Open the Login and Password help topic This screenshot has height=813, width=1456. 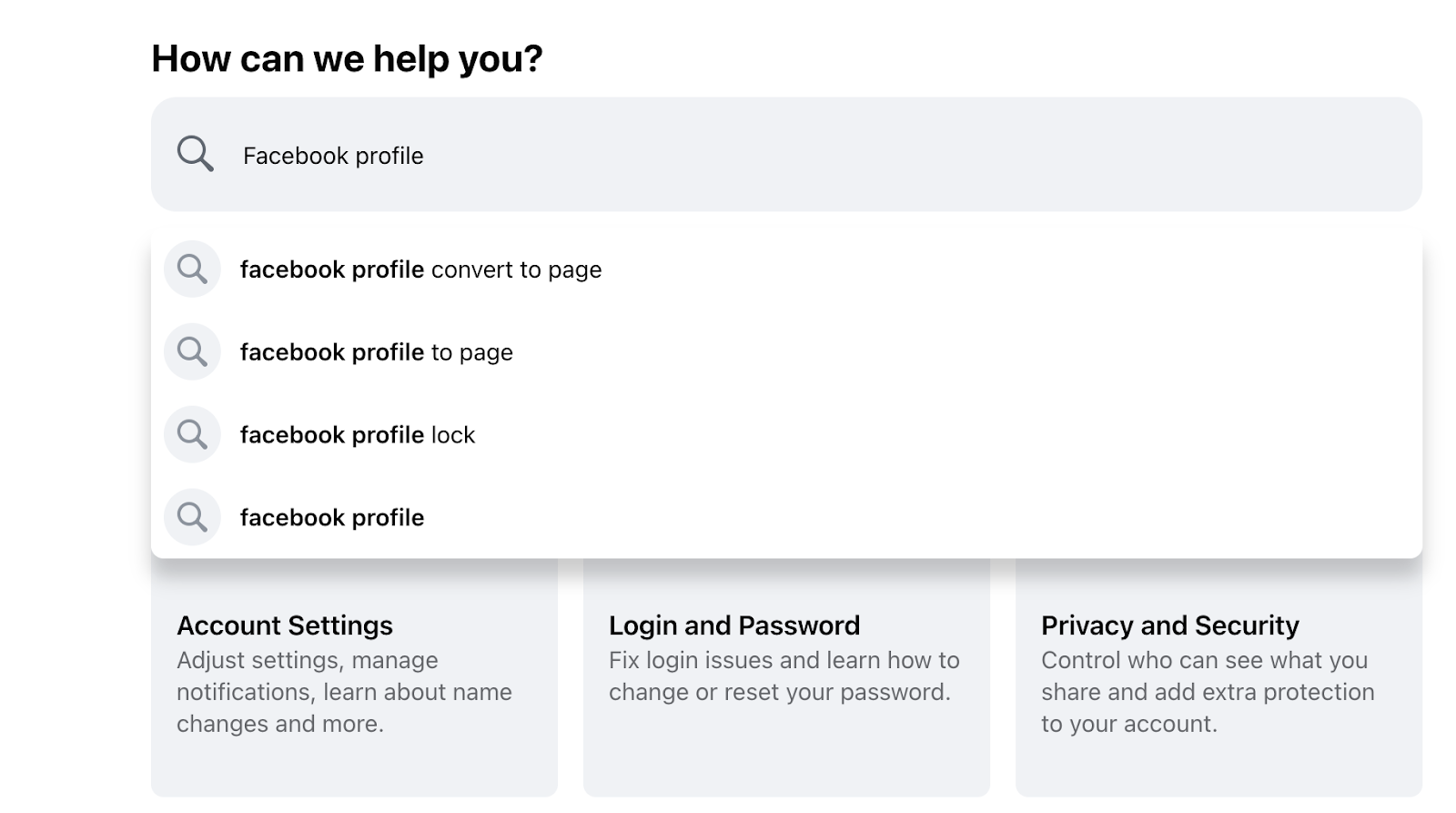click(733, 625)
